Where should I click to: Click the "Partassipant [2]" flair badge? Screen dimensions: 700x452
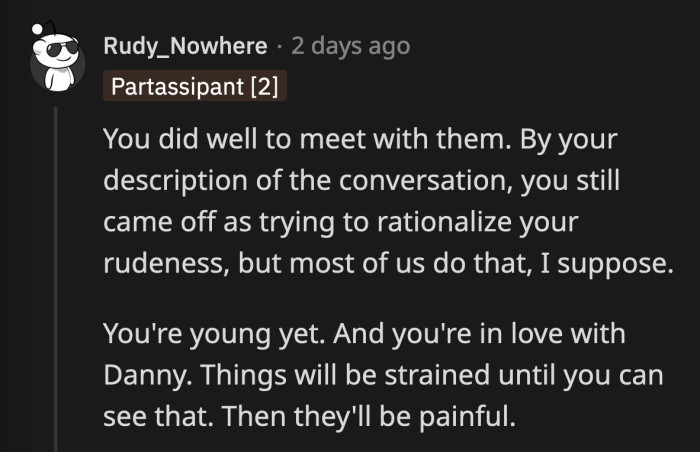[195, 86]
